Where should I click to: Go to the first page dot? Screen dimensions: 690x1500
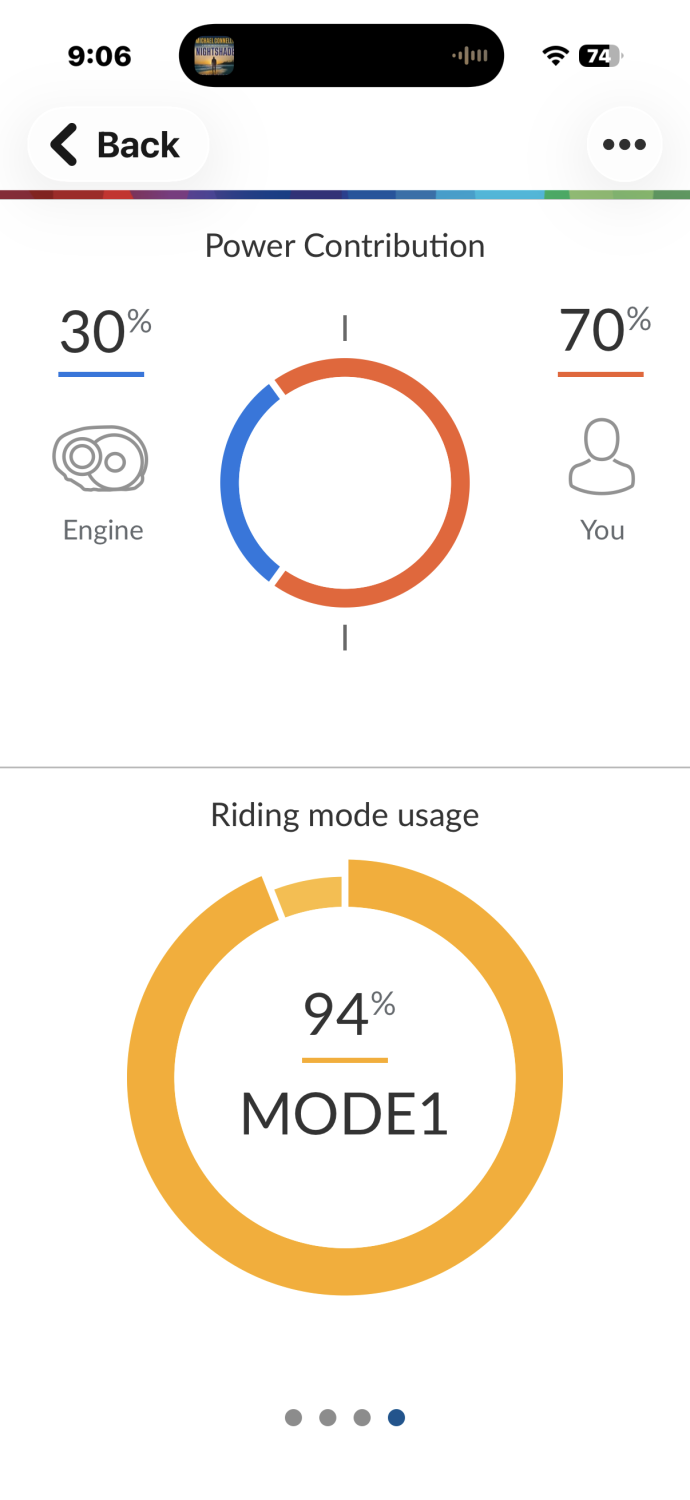pos(293,1417)
